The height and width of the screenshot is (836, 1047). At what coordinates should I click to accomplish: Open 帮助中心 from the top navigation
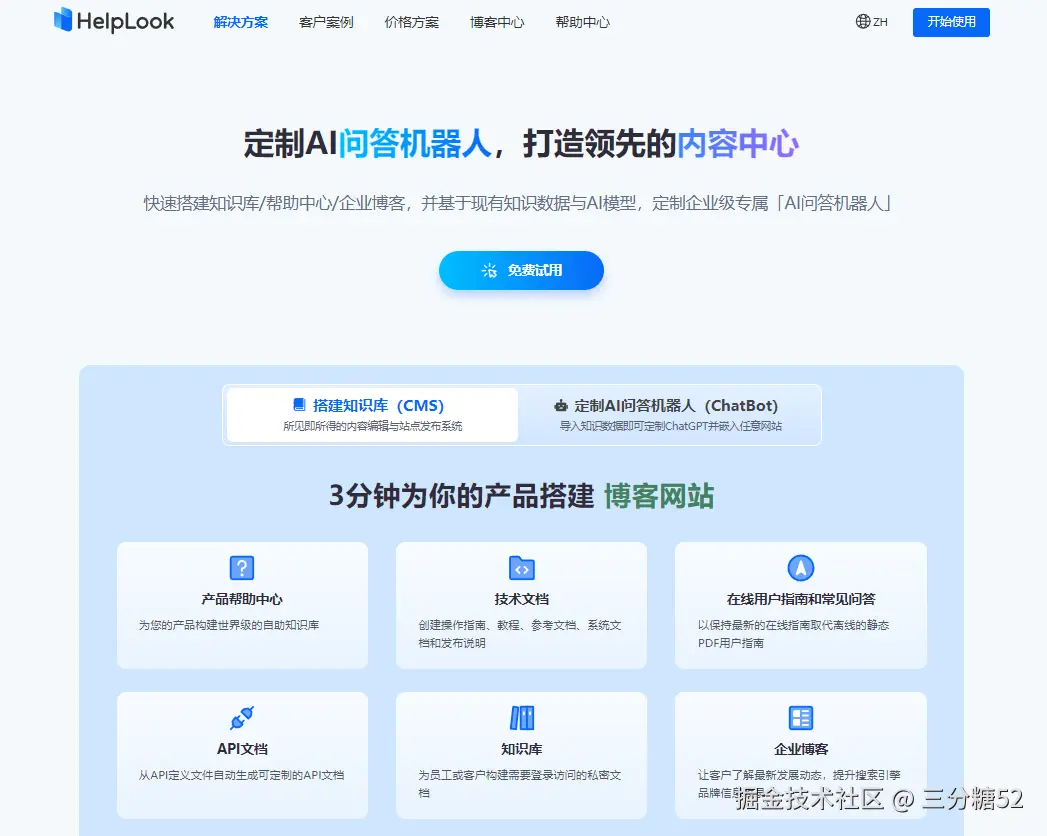tap(583, 21)
